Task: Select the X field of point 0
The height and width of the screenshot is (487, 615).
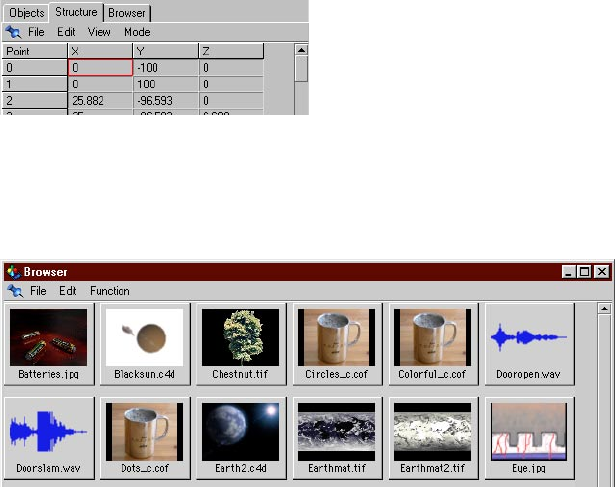Action: 100,67
